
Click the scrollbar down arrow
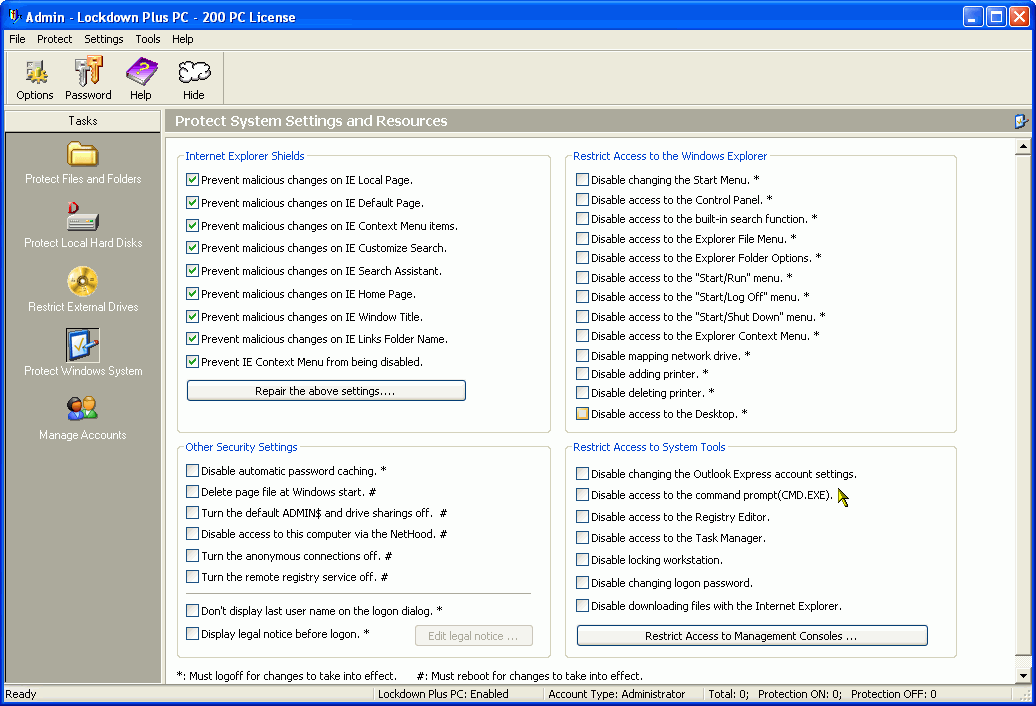click(1023, 675)
